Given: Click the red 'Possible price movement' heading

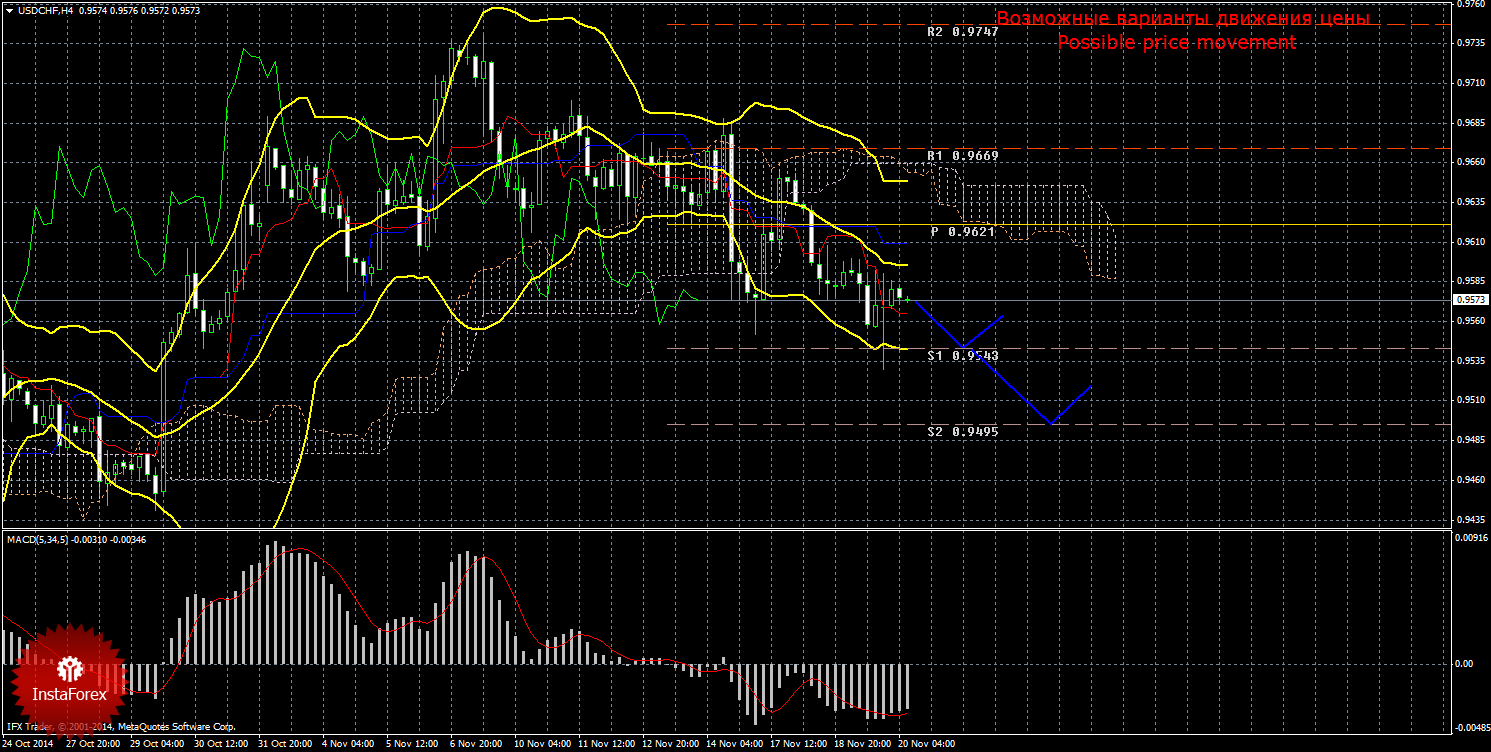Looking at the screenshot, I should (x=1176, y=43).
